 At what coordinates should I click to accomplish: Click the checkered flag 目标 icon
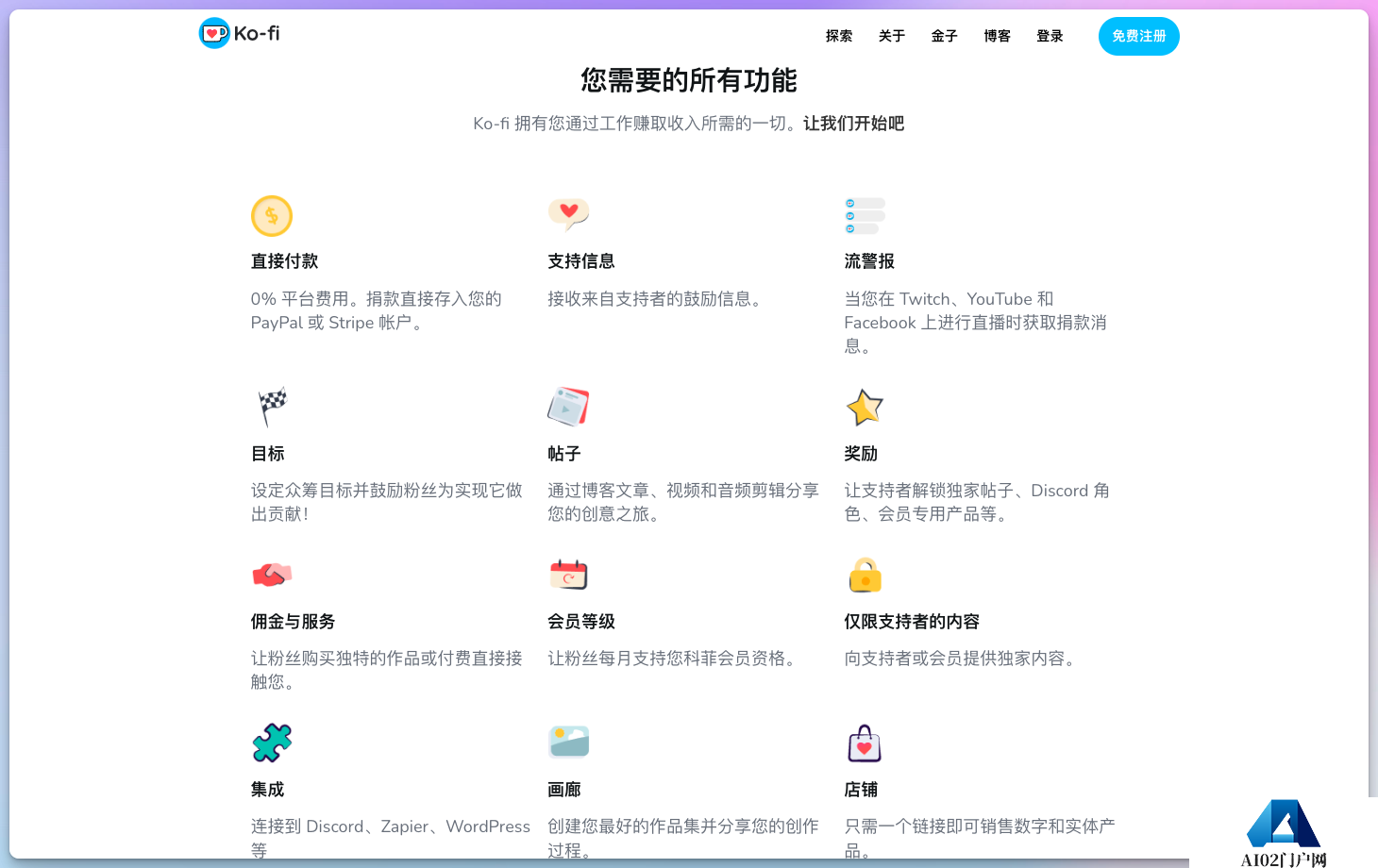273,407
